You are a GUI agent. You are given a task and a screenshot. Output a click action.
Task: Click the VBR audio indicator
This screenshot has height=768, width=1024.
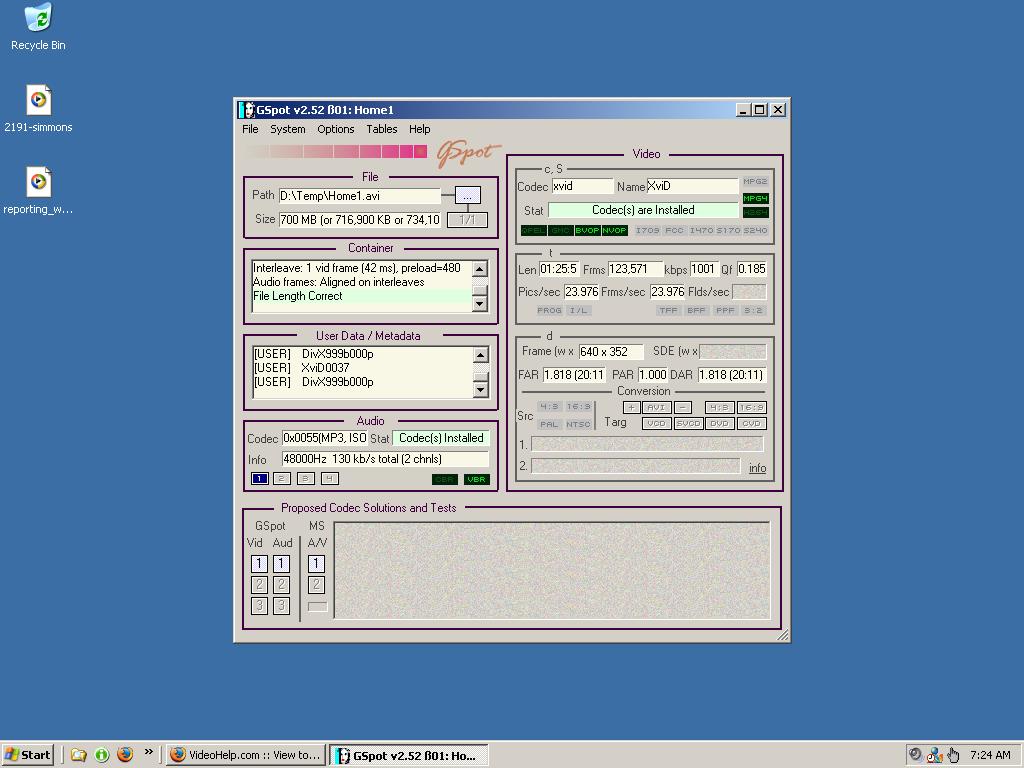(476, 479)
